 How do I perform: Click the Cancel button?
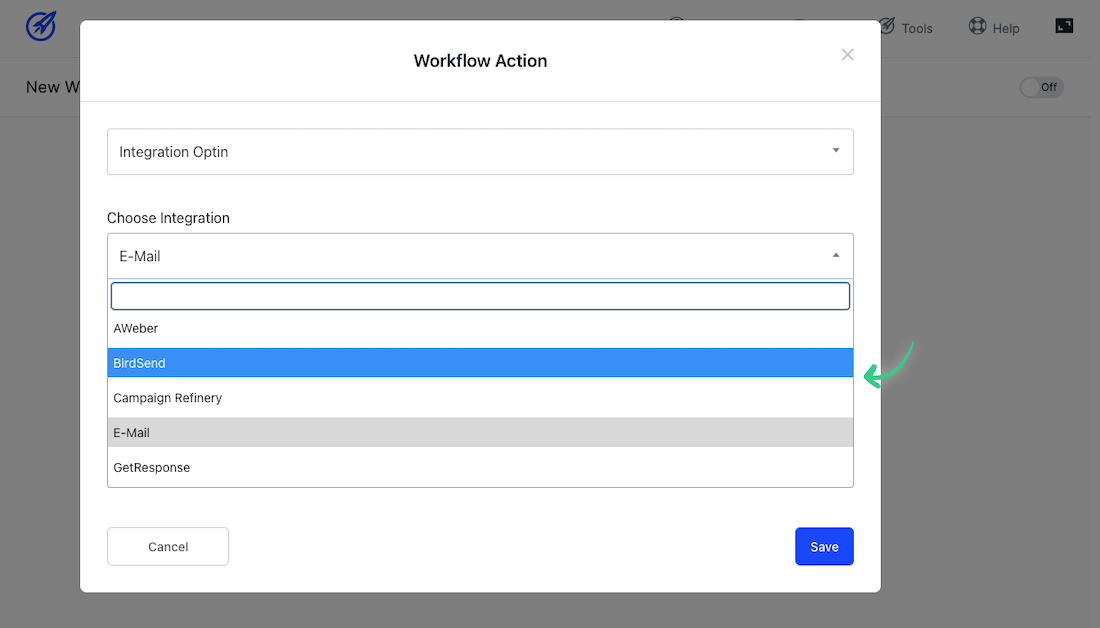click(168, 547)
